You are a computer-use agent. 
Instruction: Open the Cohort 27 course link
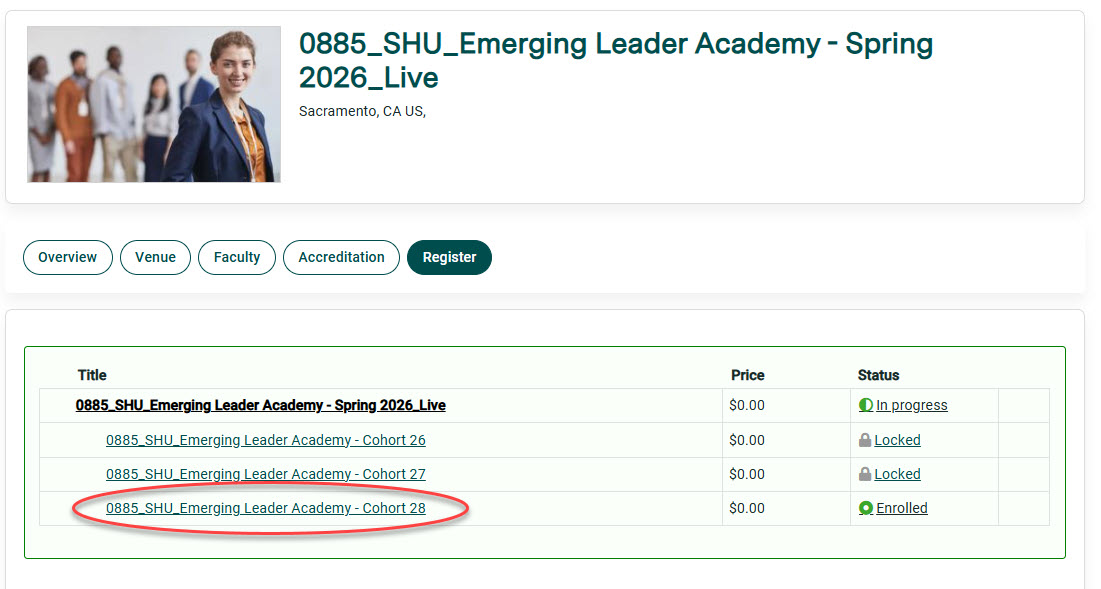coord(266,474)
